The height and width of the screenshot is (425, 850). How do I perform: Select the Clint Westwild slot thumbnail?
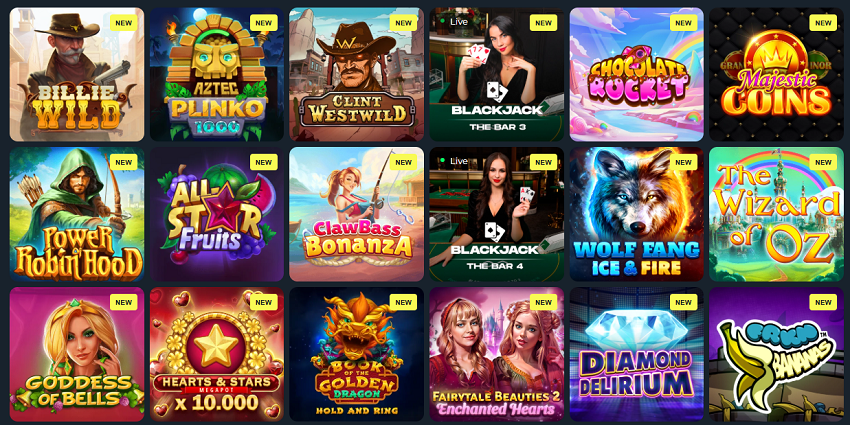(357, 74)
